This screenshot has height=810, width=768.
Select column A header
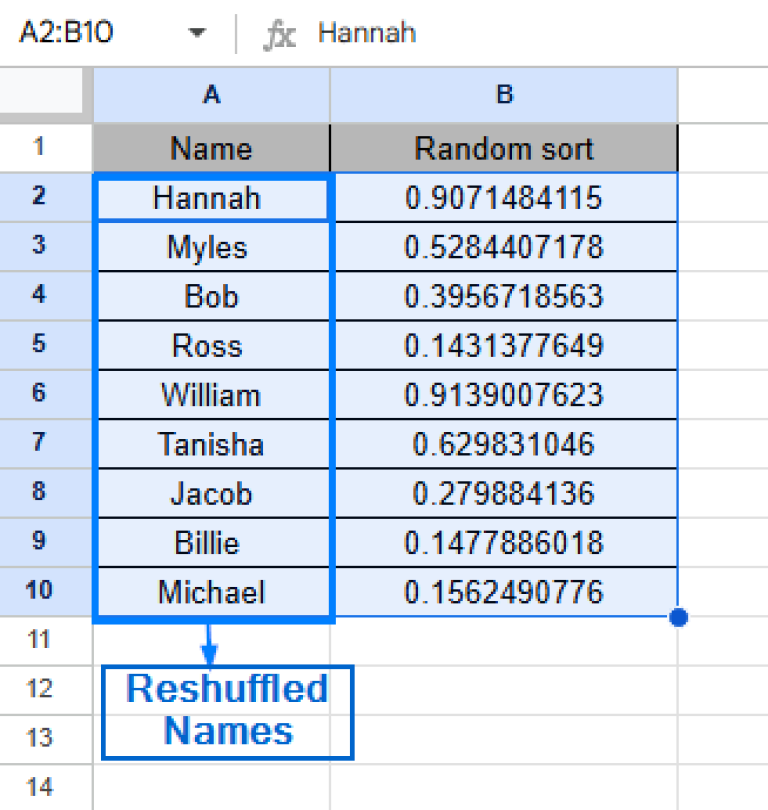(211, 94)
